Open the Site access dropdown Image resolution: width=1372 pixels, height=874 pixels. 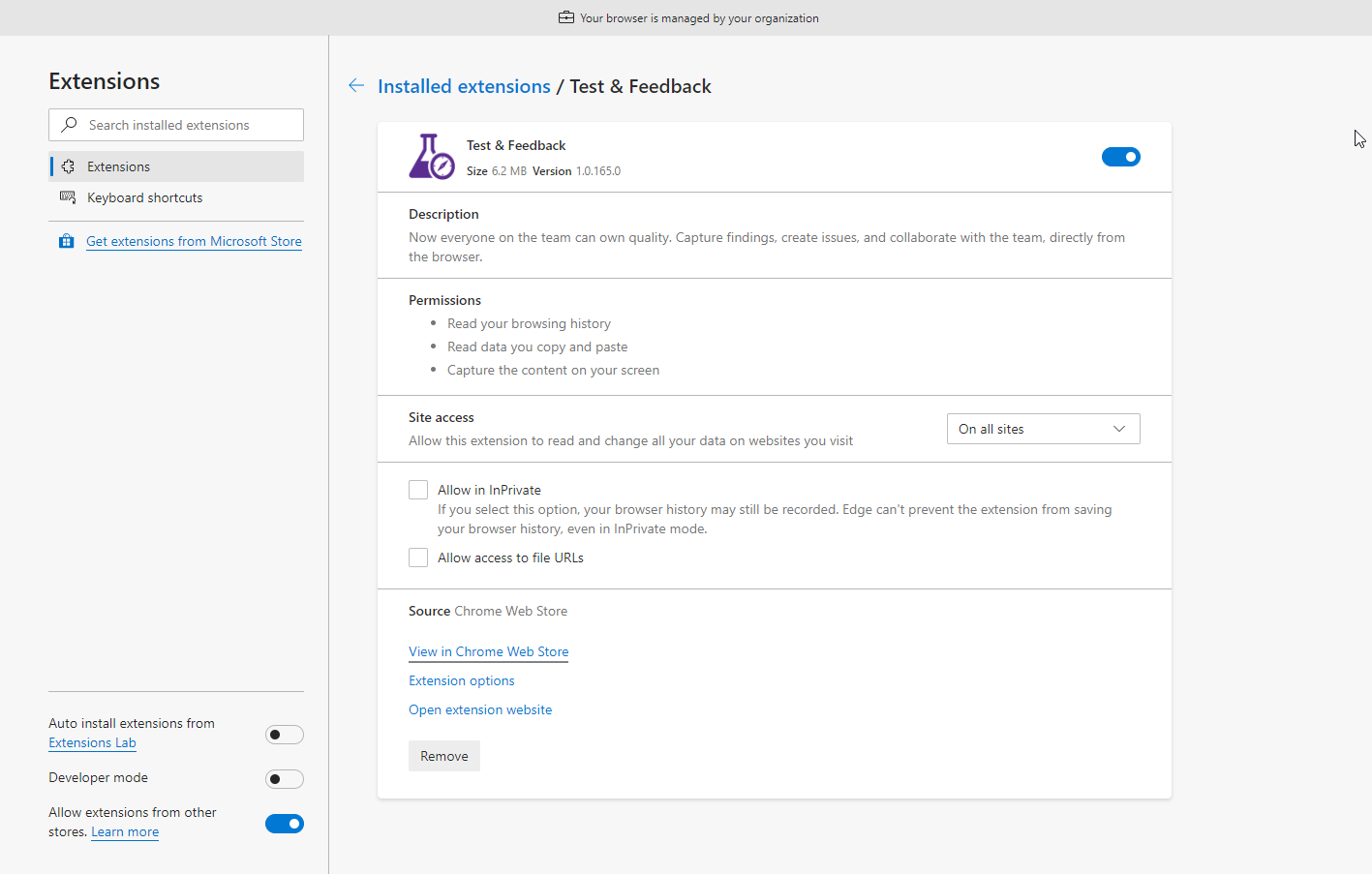click(1043, 429)
